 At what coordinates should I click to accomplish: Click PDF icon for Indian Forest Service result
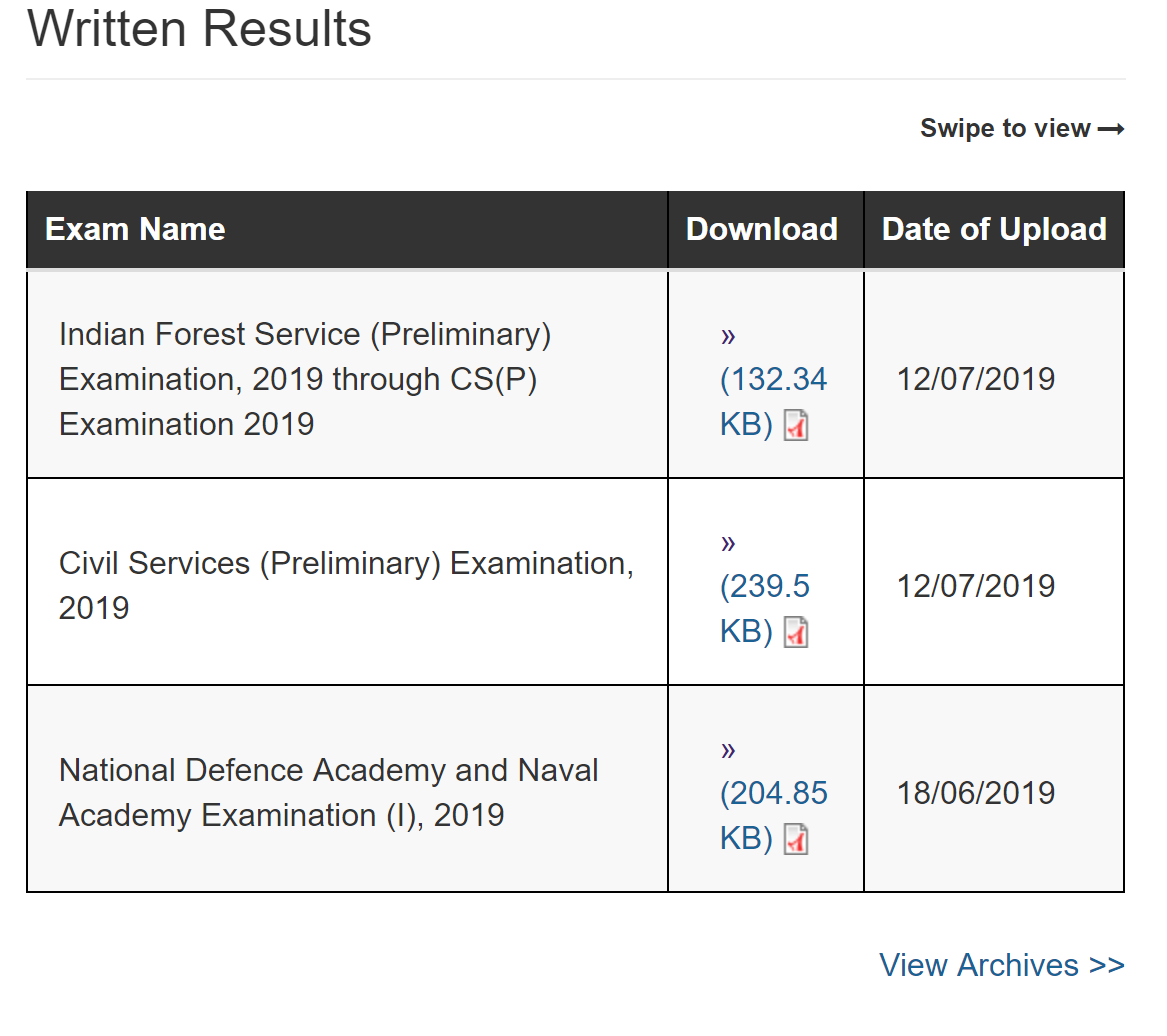796,426
